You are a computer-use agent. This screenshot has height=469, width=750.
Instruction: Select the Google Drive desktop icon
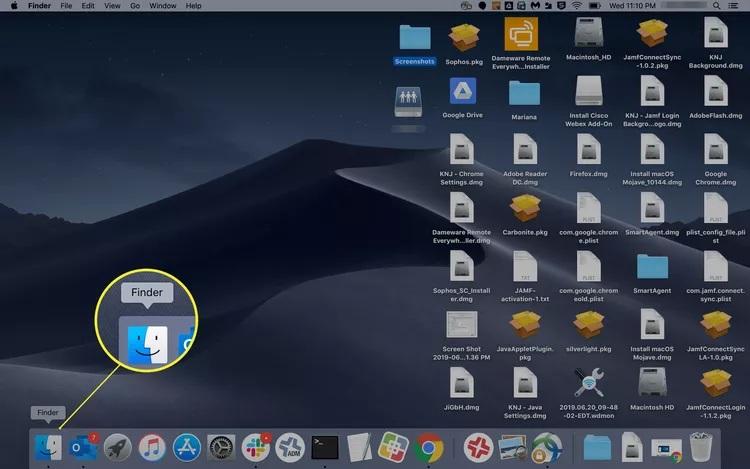point(462,93)
